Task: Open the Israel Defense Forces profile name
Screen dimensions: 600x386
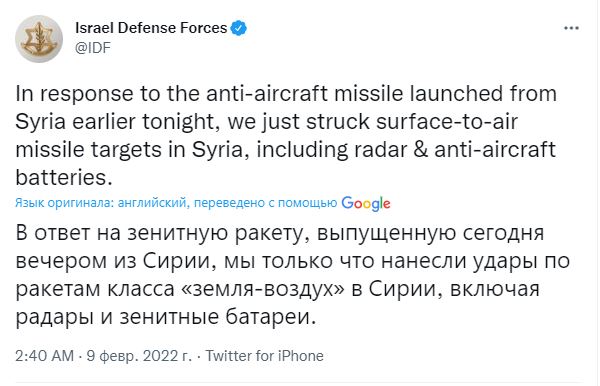Action: (x=151, y=28)
